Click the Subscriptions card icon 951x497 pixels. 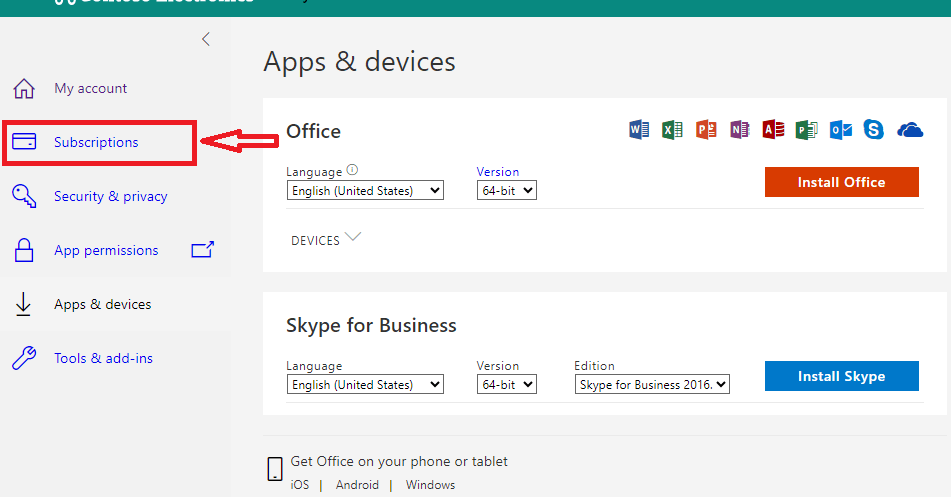click(24, 141)
